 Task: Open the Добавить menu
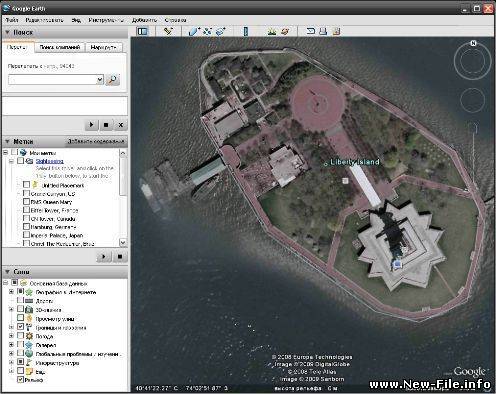click(x=144, y=20)
